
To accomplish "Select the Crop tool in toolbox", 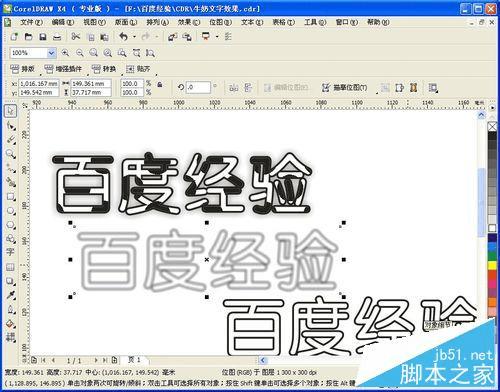I will [11, 140].
